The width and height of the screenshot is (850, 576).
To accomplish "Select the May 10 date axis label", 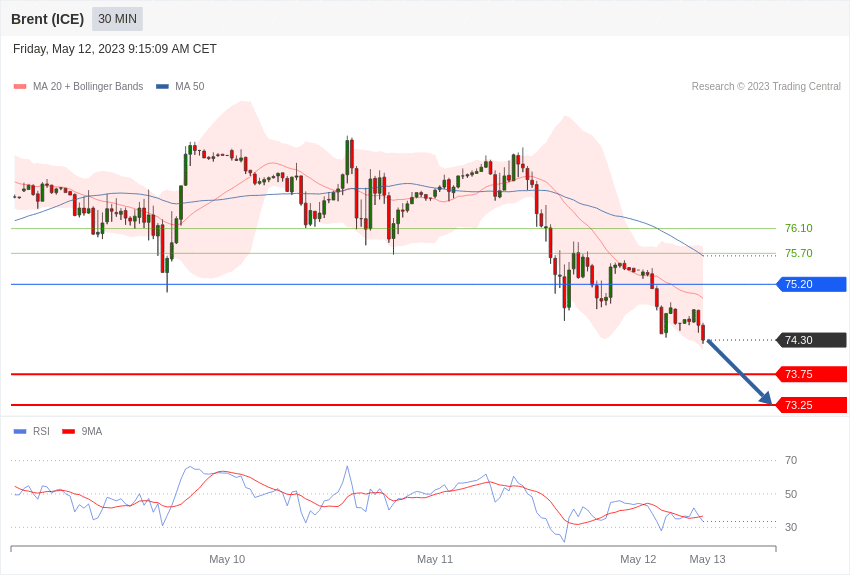I will (227, 559).
